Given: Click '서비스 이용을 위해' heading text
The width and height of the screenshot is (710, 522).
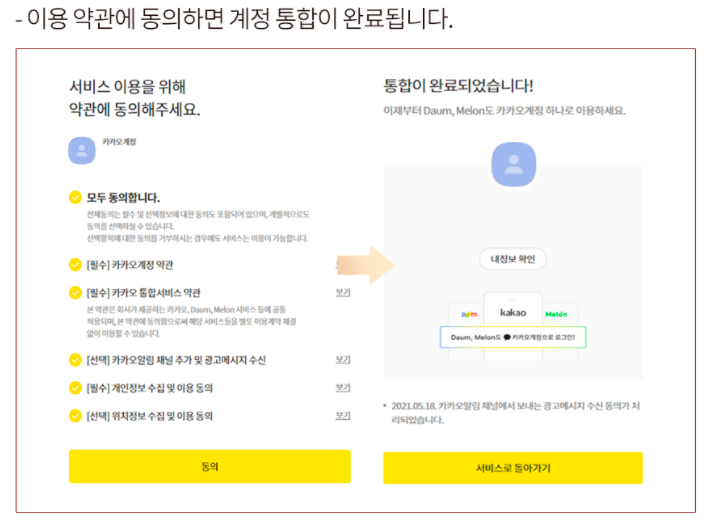Looking at the screenshot, I should 127,86.
